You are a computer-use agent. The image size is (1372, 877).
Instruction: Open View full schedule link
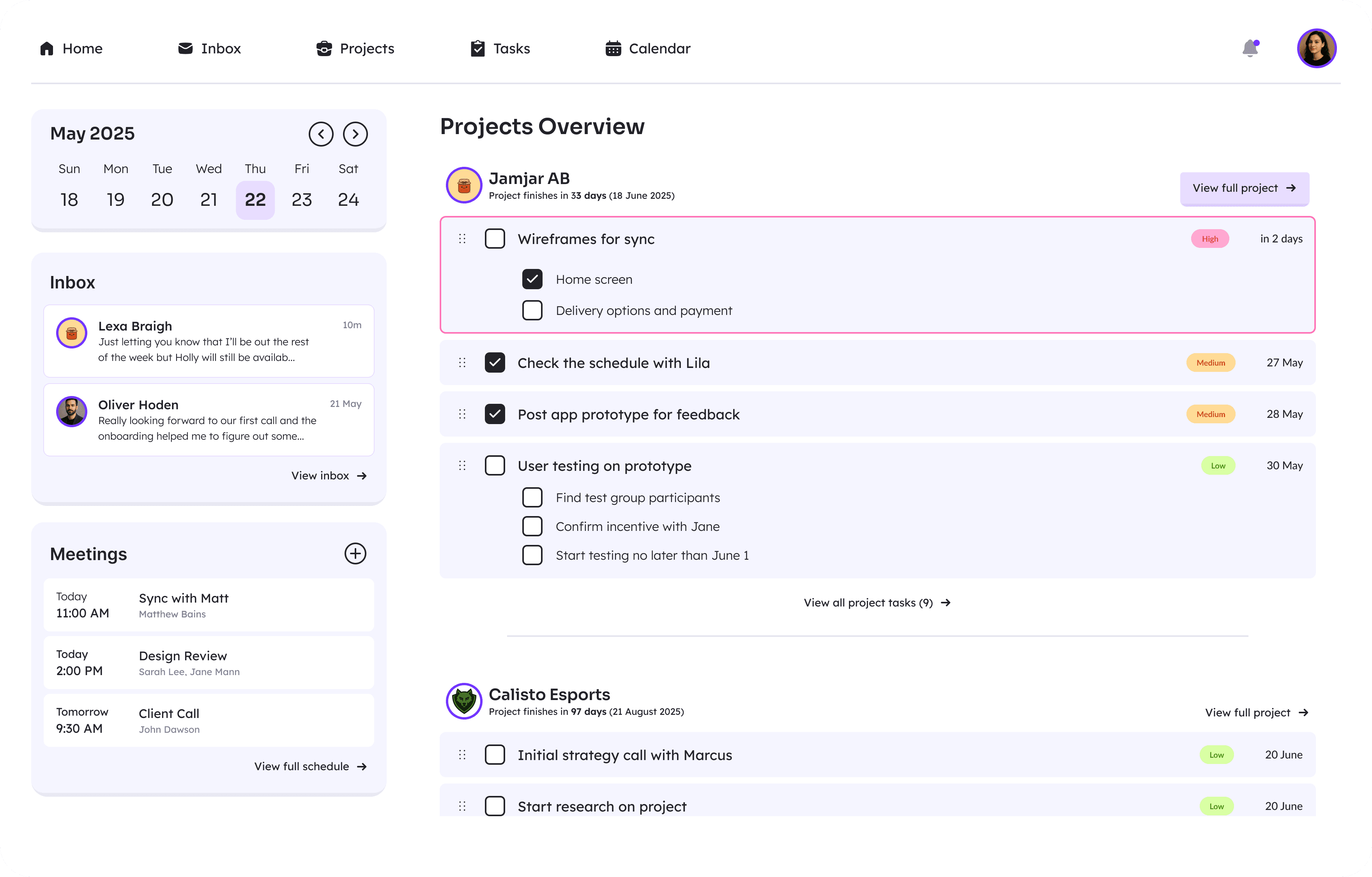coord(311,766)
